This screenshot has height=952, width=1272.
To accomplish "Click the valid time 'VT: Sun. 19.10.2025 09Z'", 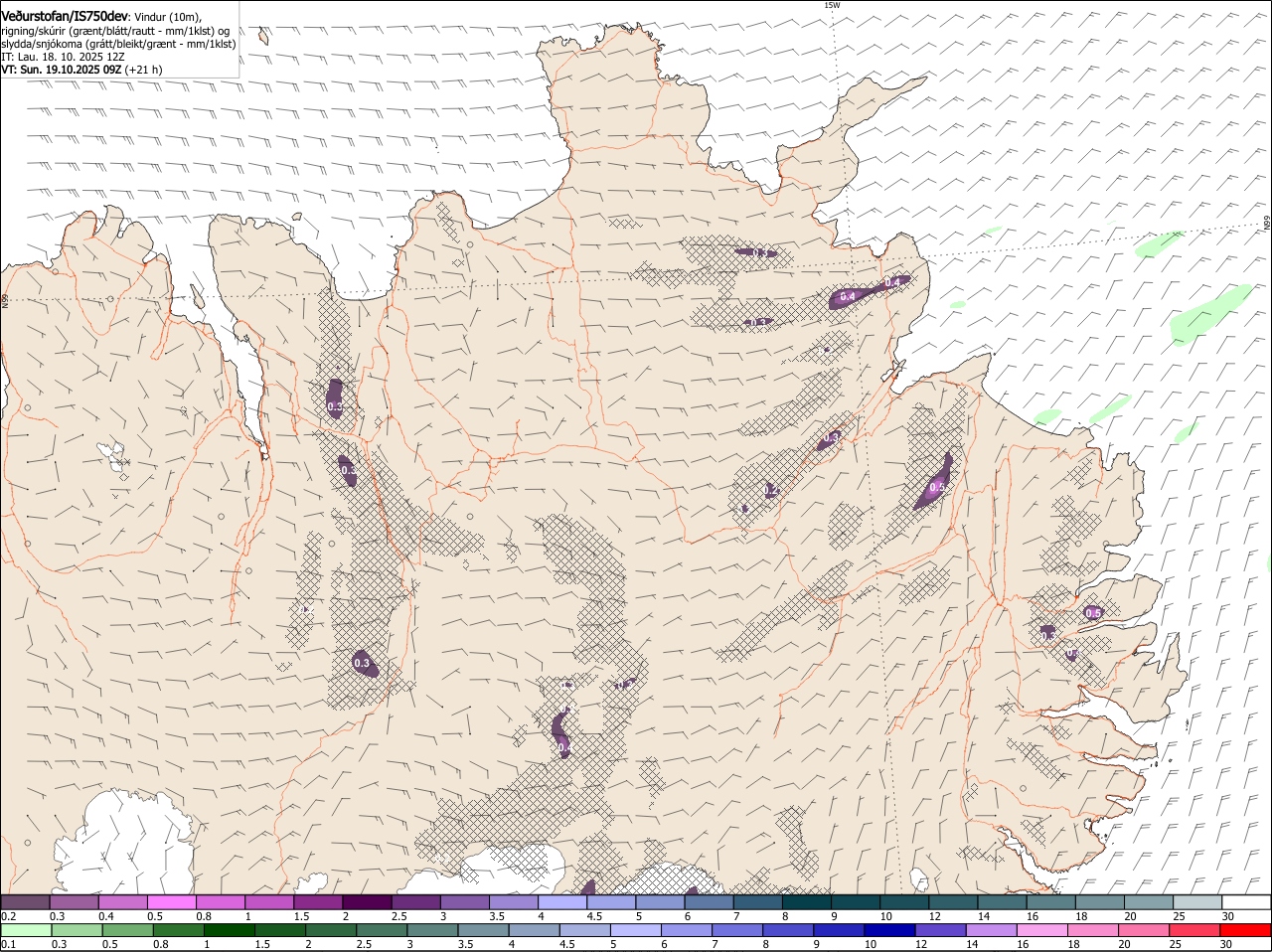I will point(61,70).
